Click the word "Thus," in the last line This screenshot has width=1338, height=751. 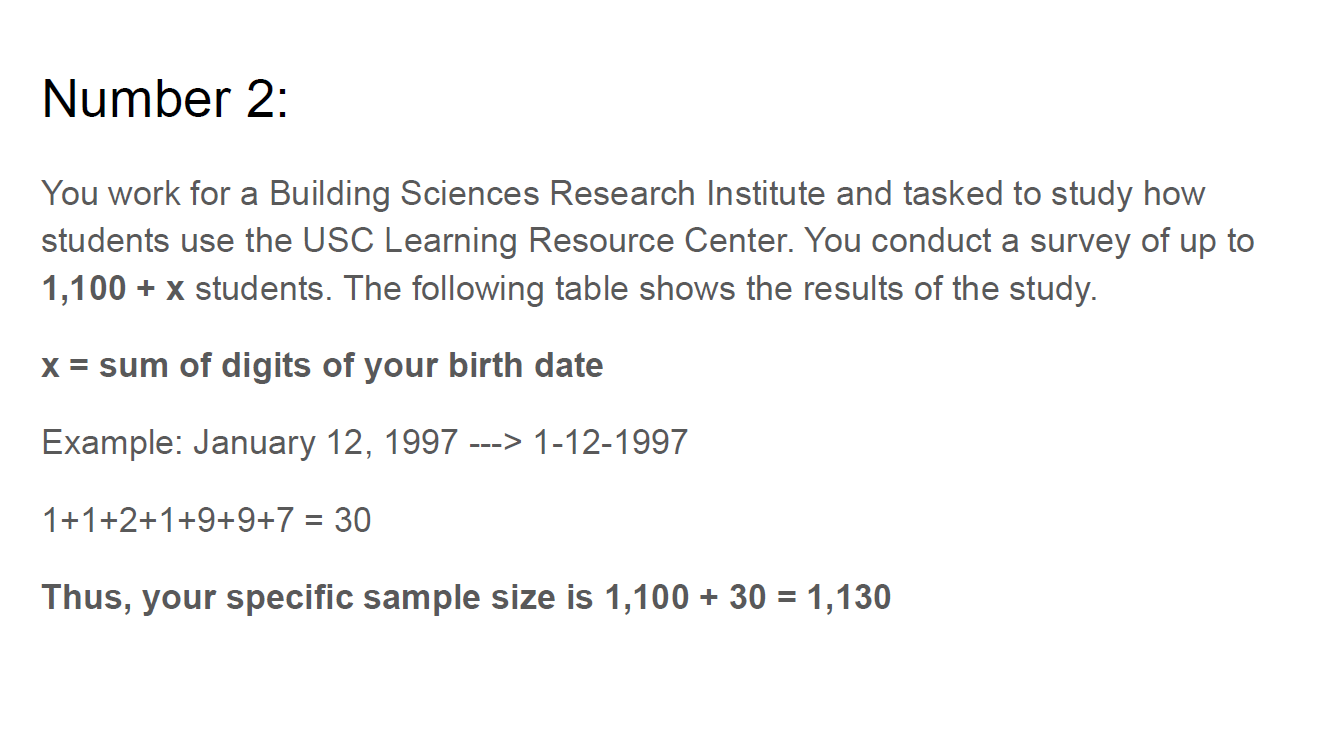click(x=87, y=598)
